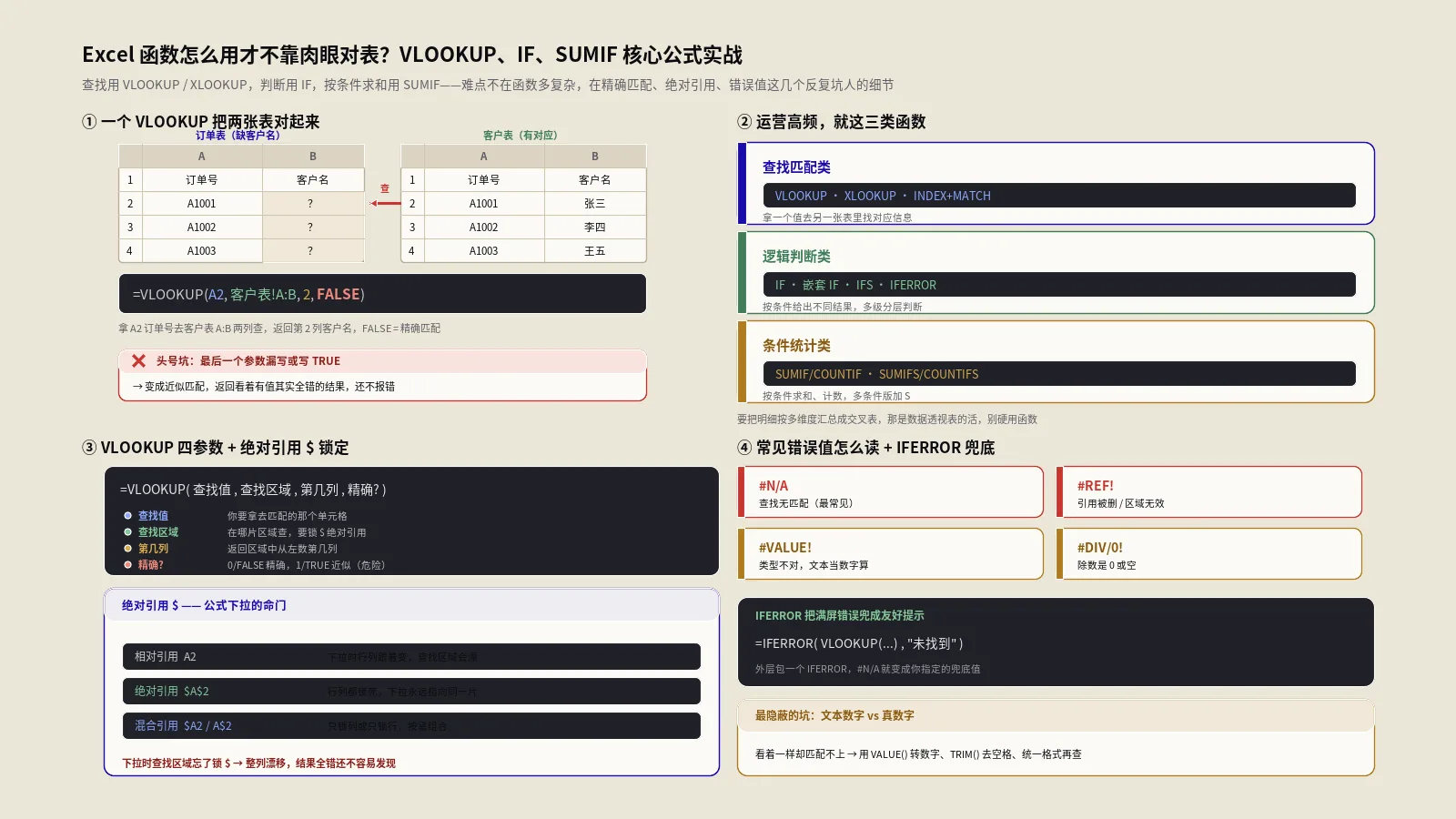This screenshot has height=819, width=1456.
Task: Click the 查找匹配类 card title
Action: [796, 167]
